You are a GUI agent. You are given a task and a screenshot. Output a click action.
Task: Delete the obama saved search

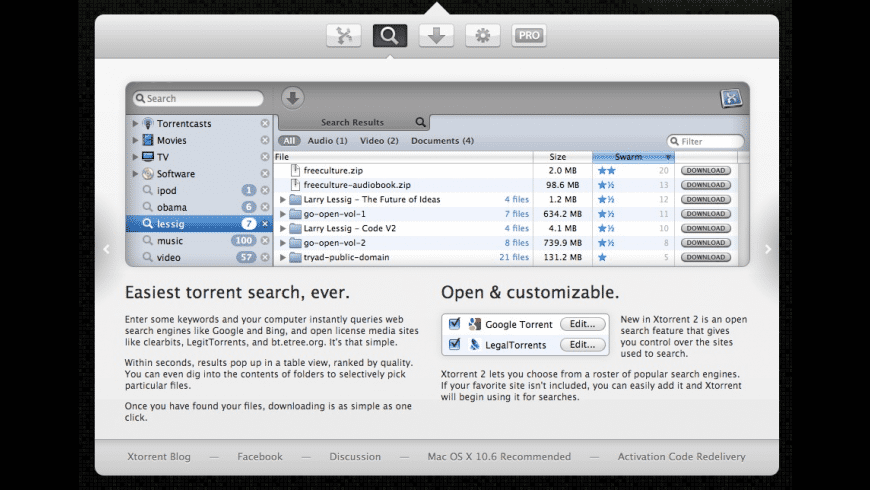[x=265, y=206]
